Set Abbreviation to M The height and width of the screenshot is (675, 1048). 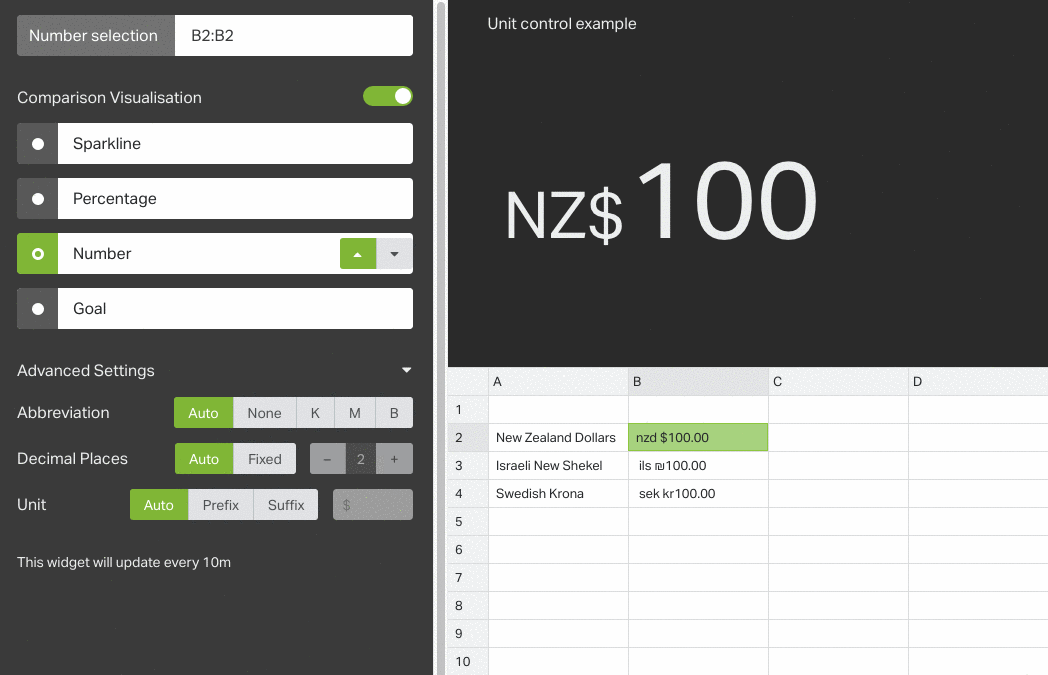[355, 413]
